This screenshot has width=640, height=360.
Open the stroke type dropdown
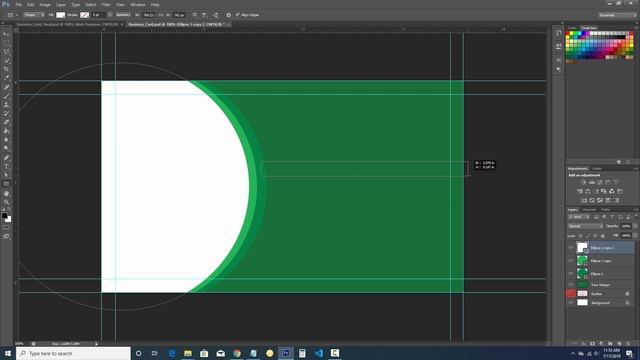point(123,15)
